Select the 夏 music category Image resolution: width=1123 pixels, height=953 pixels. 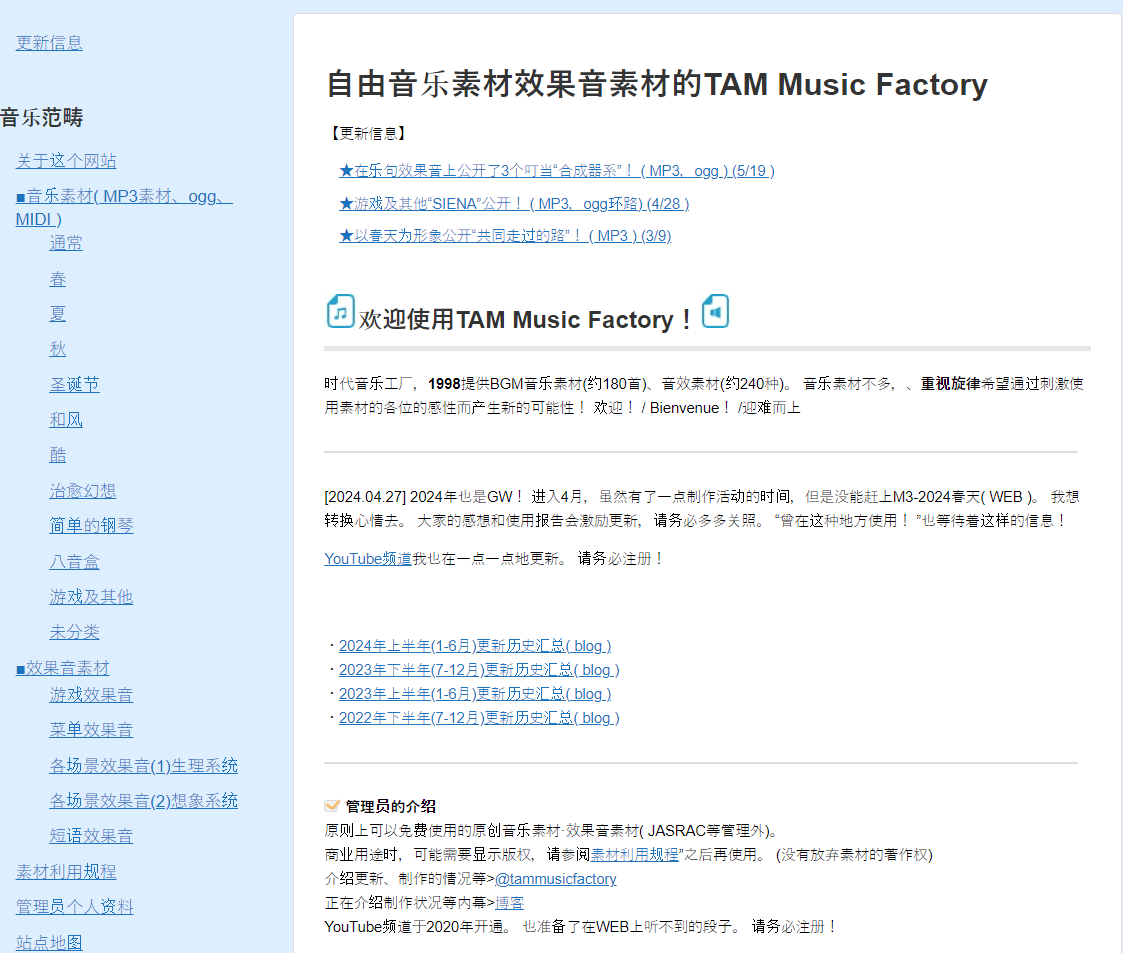coord(58,314)
